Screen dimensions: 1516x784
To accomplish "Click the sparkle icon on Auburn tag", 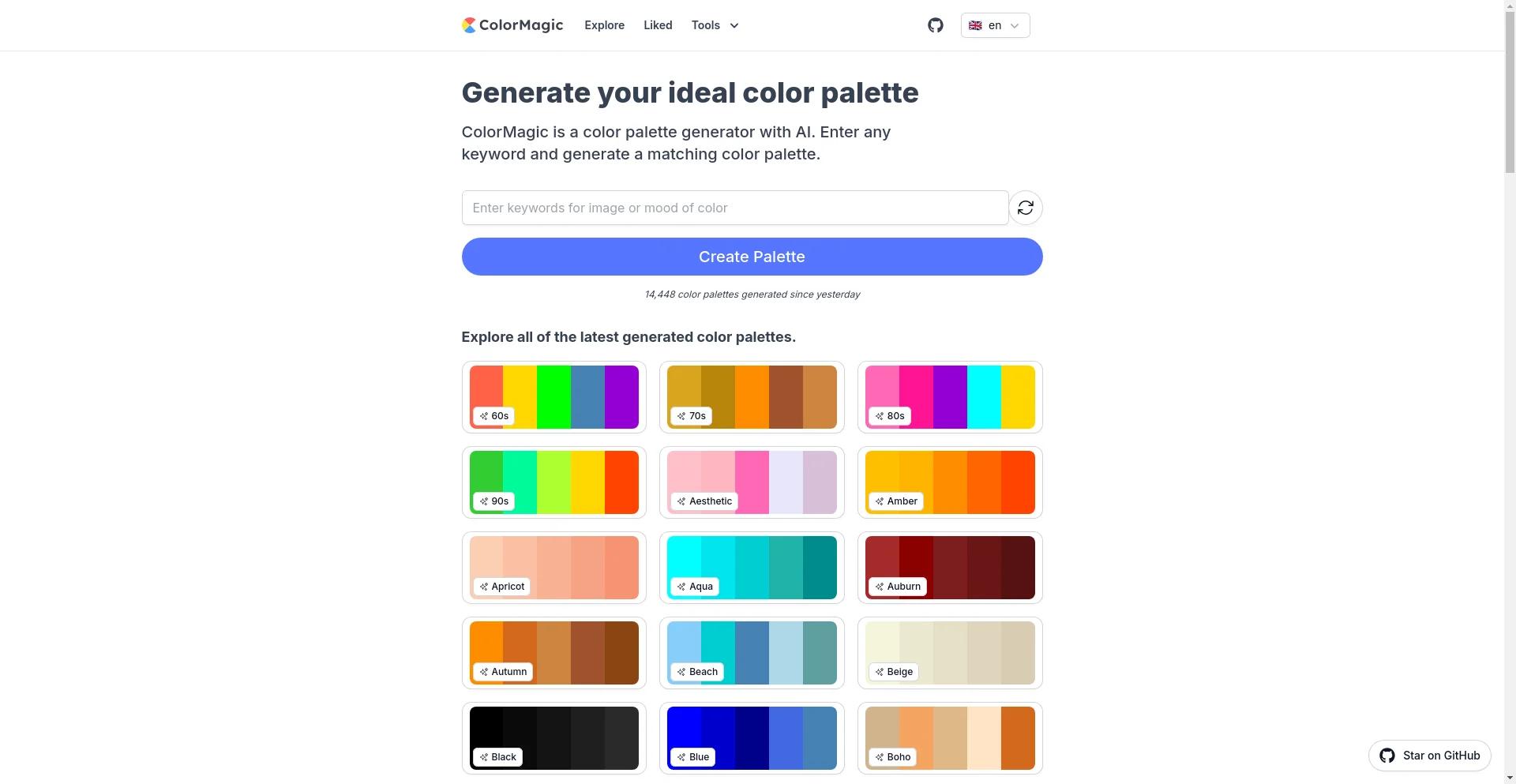I will coord(879,587).
